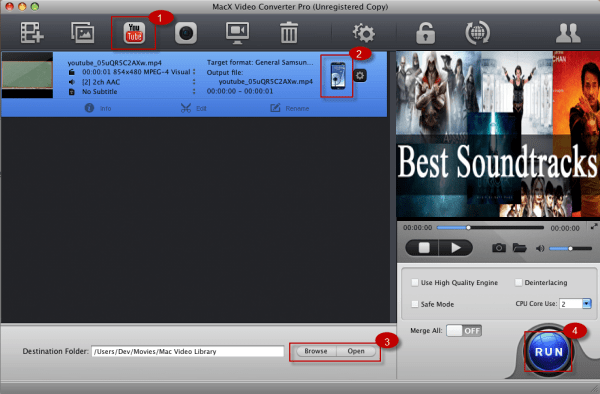
Task: Toggle the Merge All switch
Action: coord(464,331)
